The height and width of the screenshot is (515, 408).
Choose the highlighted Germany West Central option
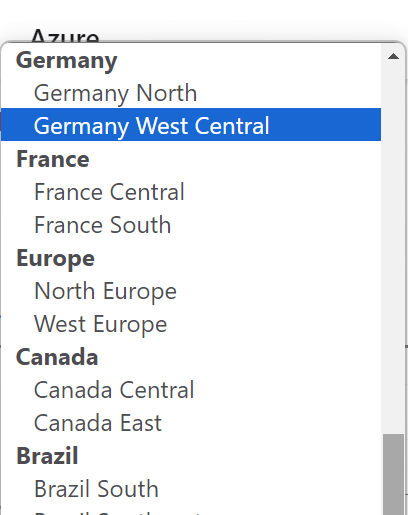[x=191, y=125]
